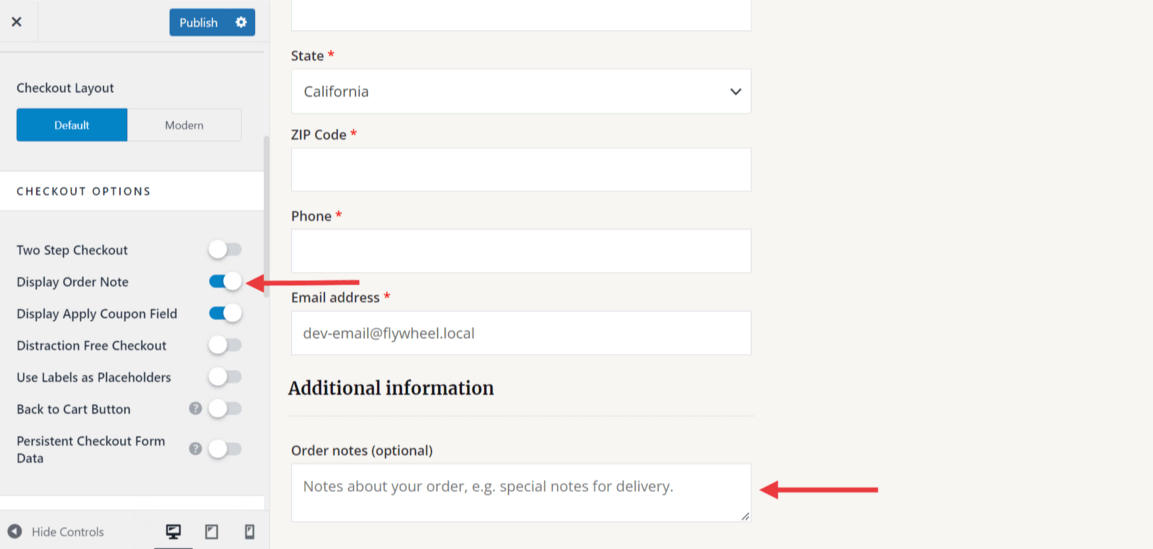Click the customizer sidebar scrollbar
Image resolution: width=1153 pixels, height=549 pixels.
point(266,220)
